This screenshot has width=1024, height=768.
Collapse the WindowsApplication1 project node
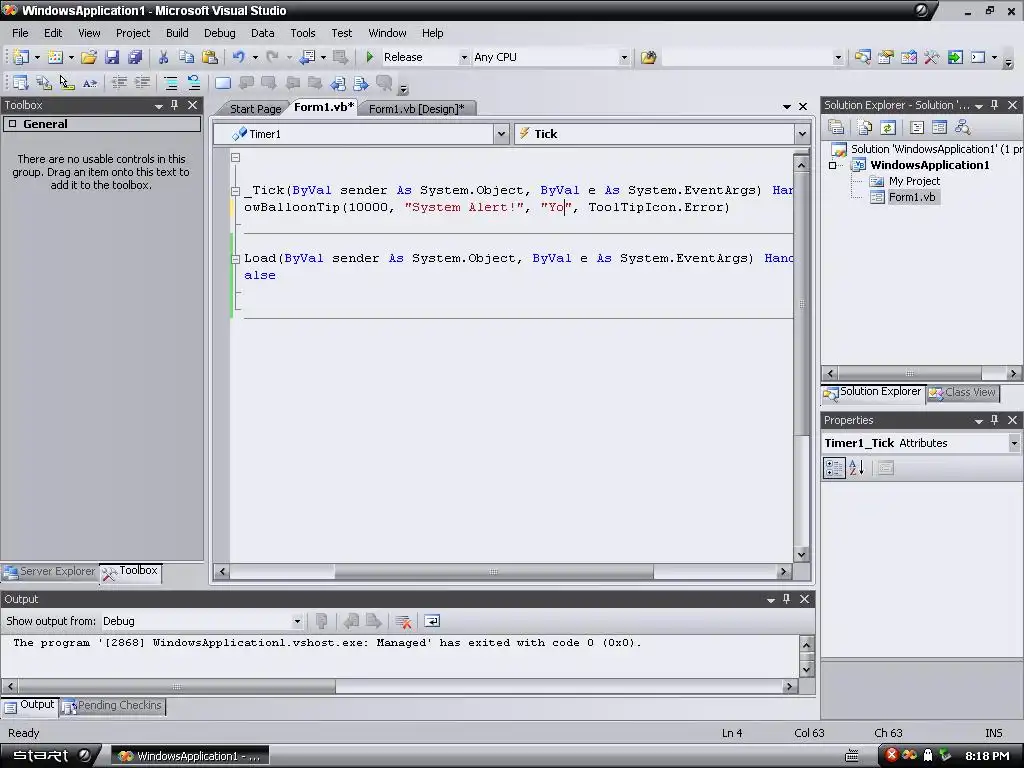833,165
